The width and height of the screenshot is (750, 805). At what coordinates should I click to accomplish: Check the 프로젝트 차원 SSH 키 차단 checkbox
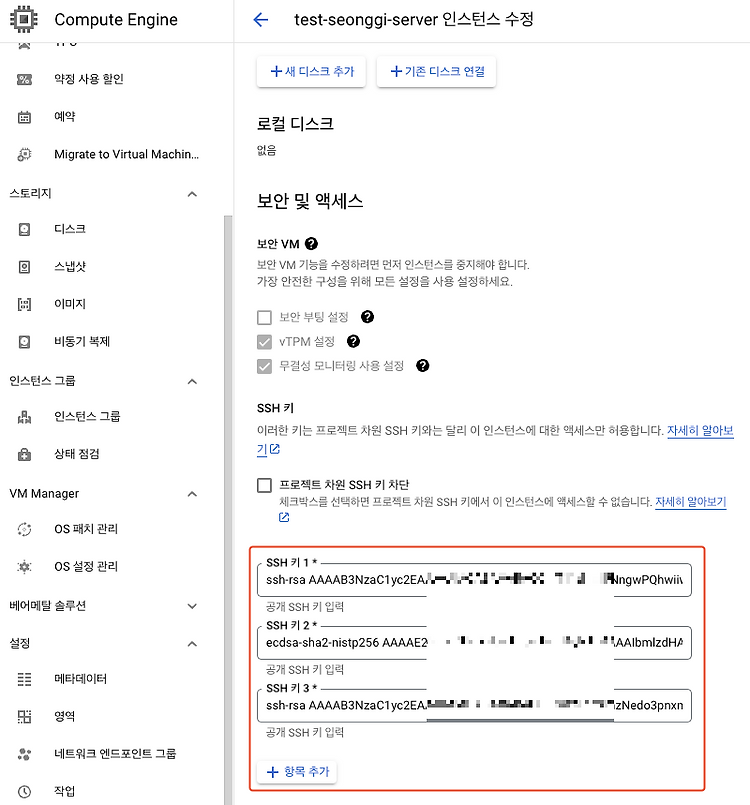264,485
